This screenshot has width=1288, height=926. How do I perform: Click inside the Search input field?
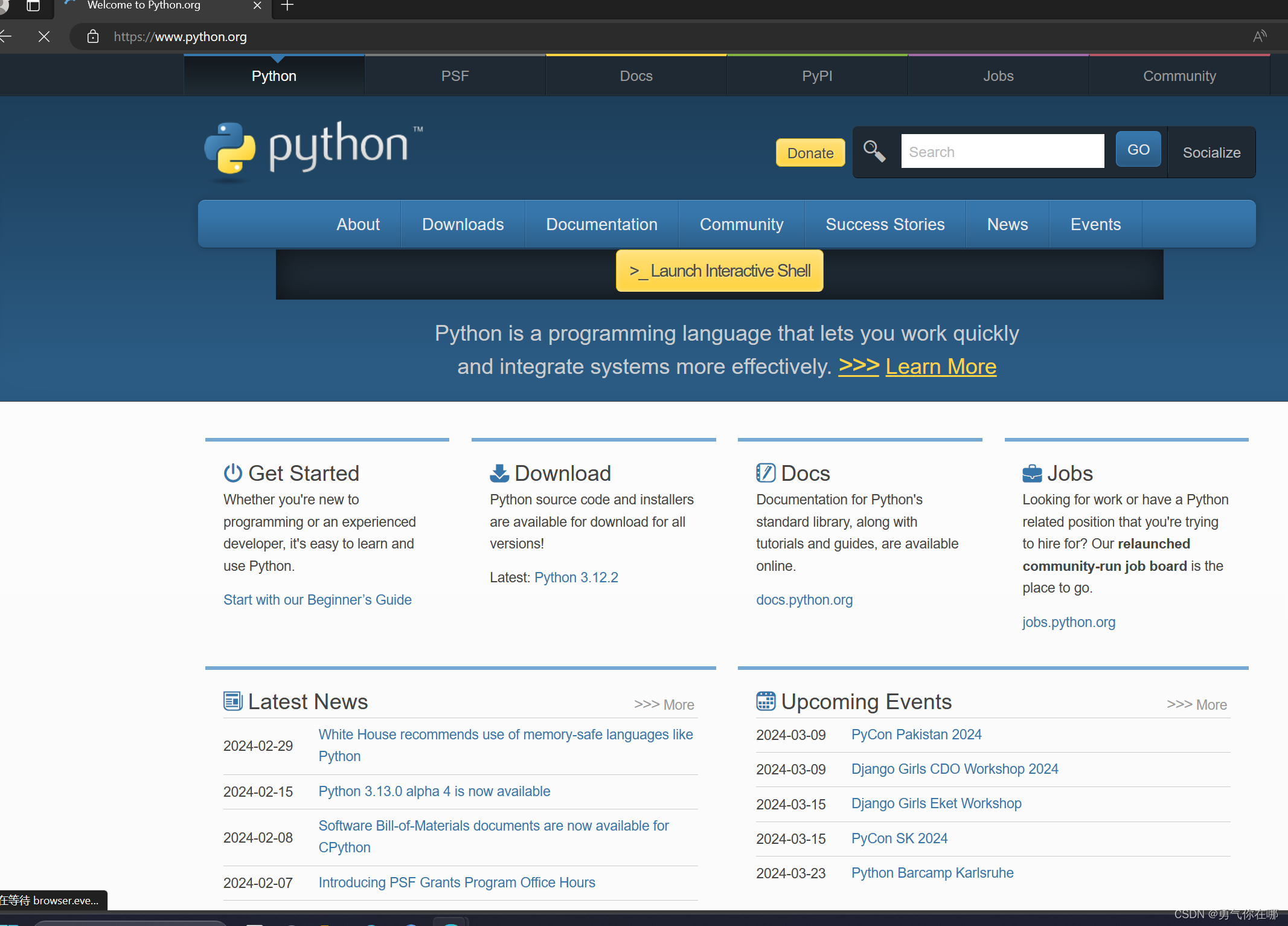point(1002,151)
